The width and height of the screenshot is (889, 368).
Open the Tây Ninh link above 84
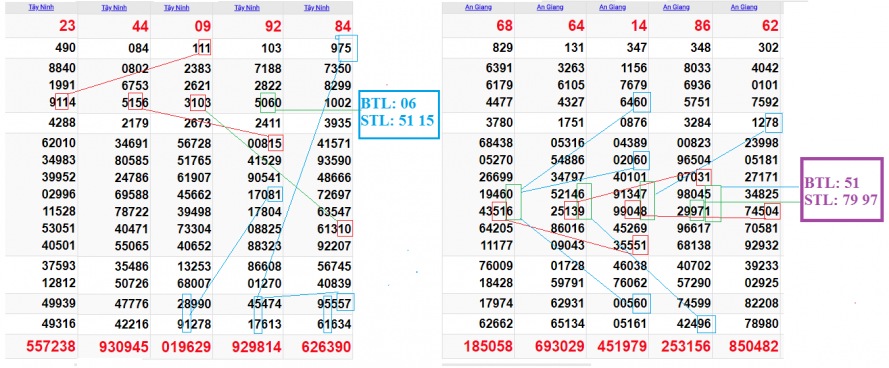click(316, 8)
